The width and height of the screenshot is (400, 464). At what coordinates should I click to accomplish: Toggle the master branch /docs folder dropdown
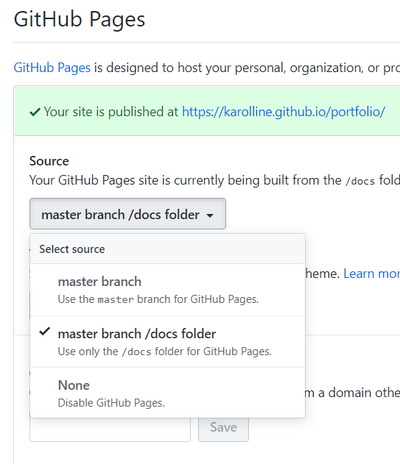[x=128, y=214]
